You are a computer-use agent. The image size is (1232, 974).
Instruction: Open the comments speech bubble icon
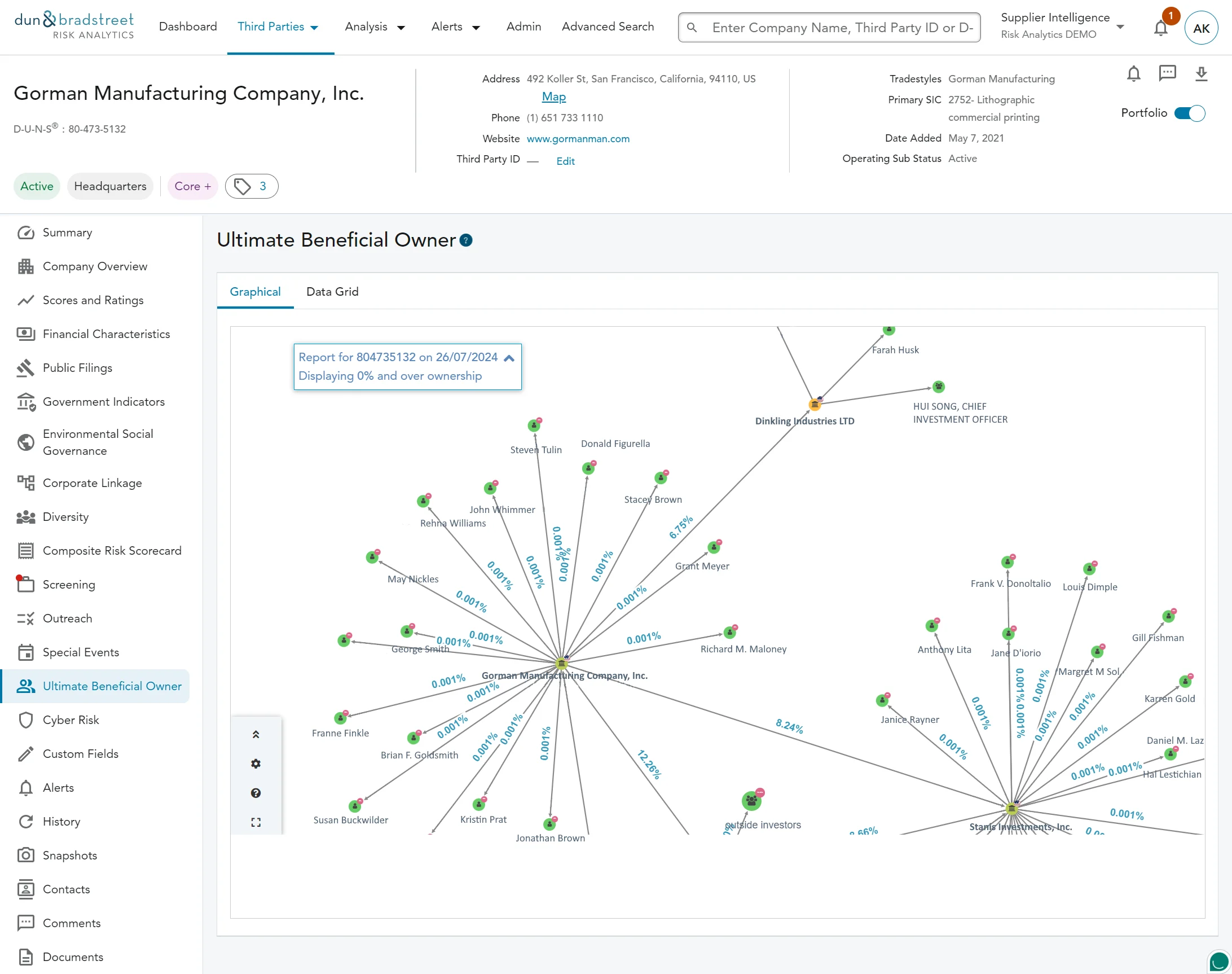1167,73
